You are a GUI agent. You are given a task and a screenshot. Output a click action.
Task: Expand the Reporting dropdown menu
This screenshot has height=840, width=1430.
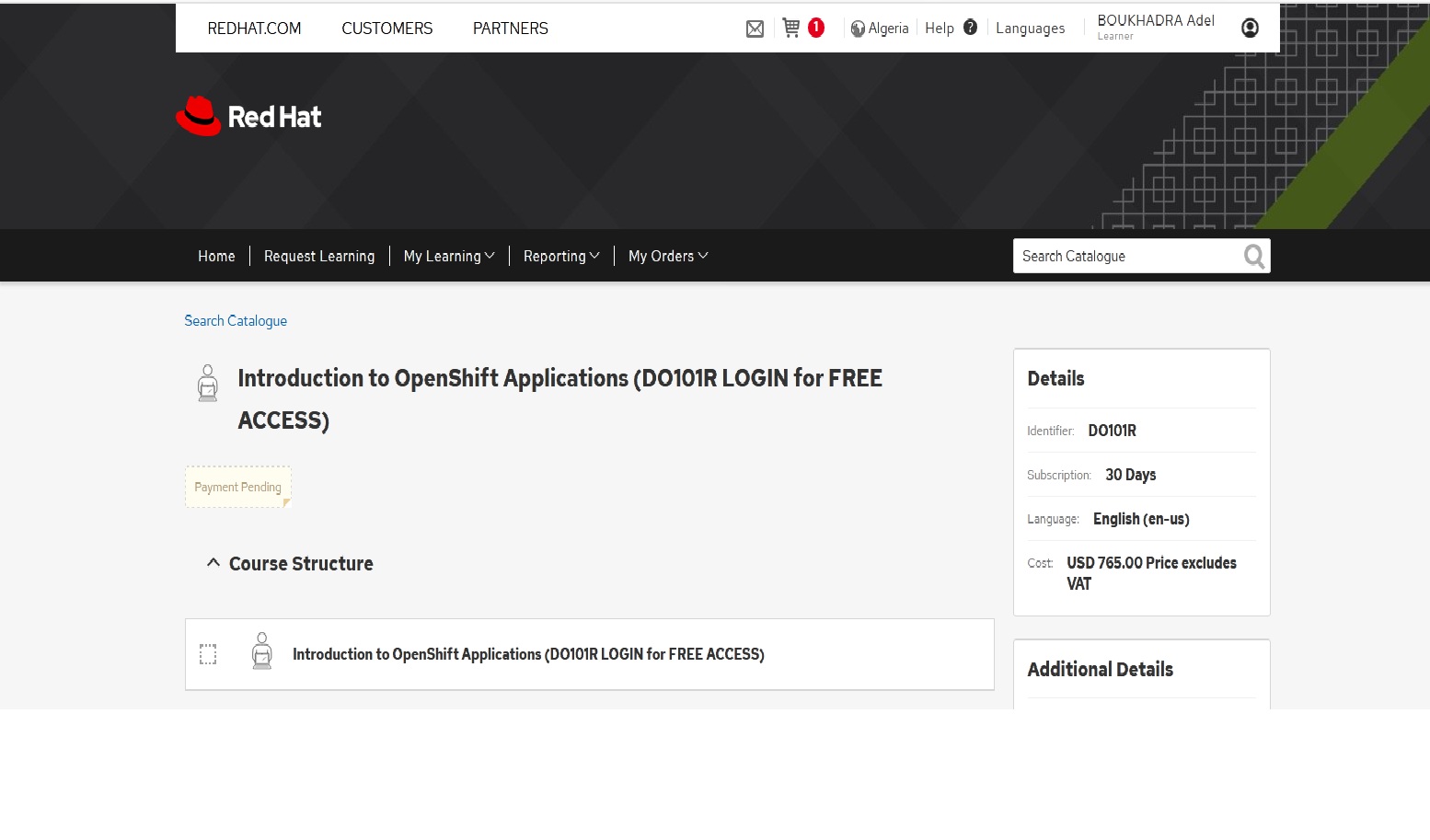click(x=561, y=256)
